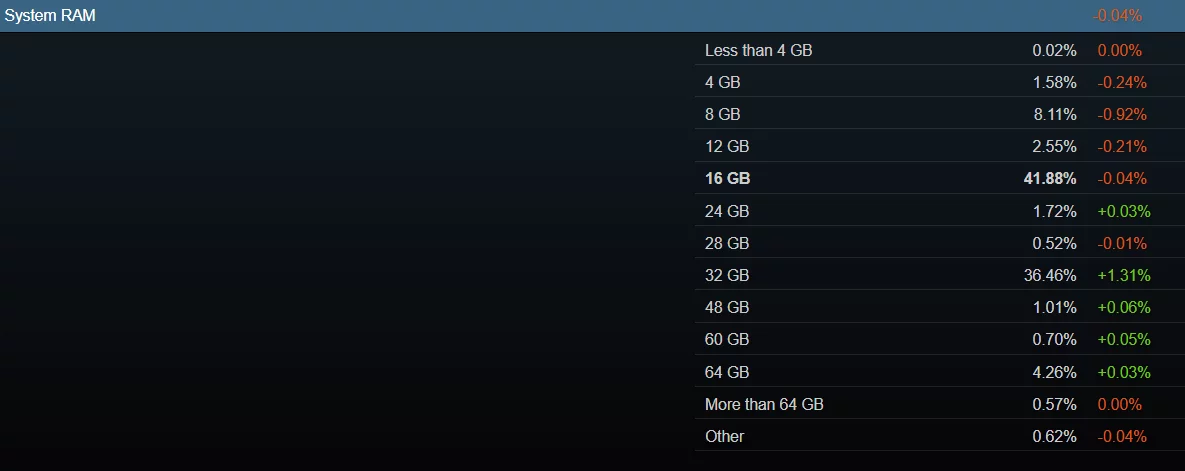Click the 60 GB row label

pos(727,340)
